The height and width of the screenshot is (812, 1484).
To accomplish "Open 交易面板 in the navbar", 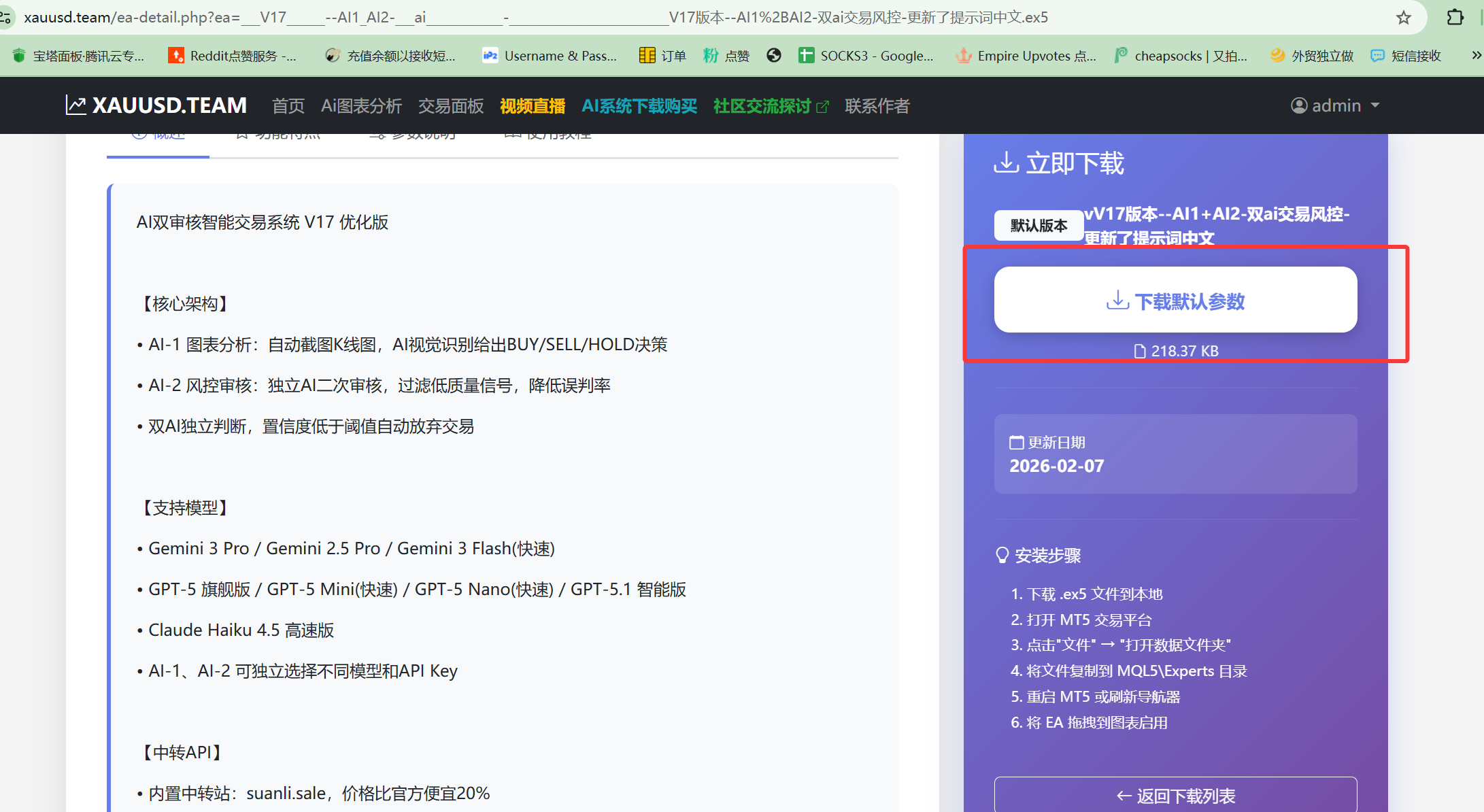I will click(452, 106).
